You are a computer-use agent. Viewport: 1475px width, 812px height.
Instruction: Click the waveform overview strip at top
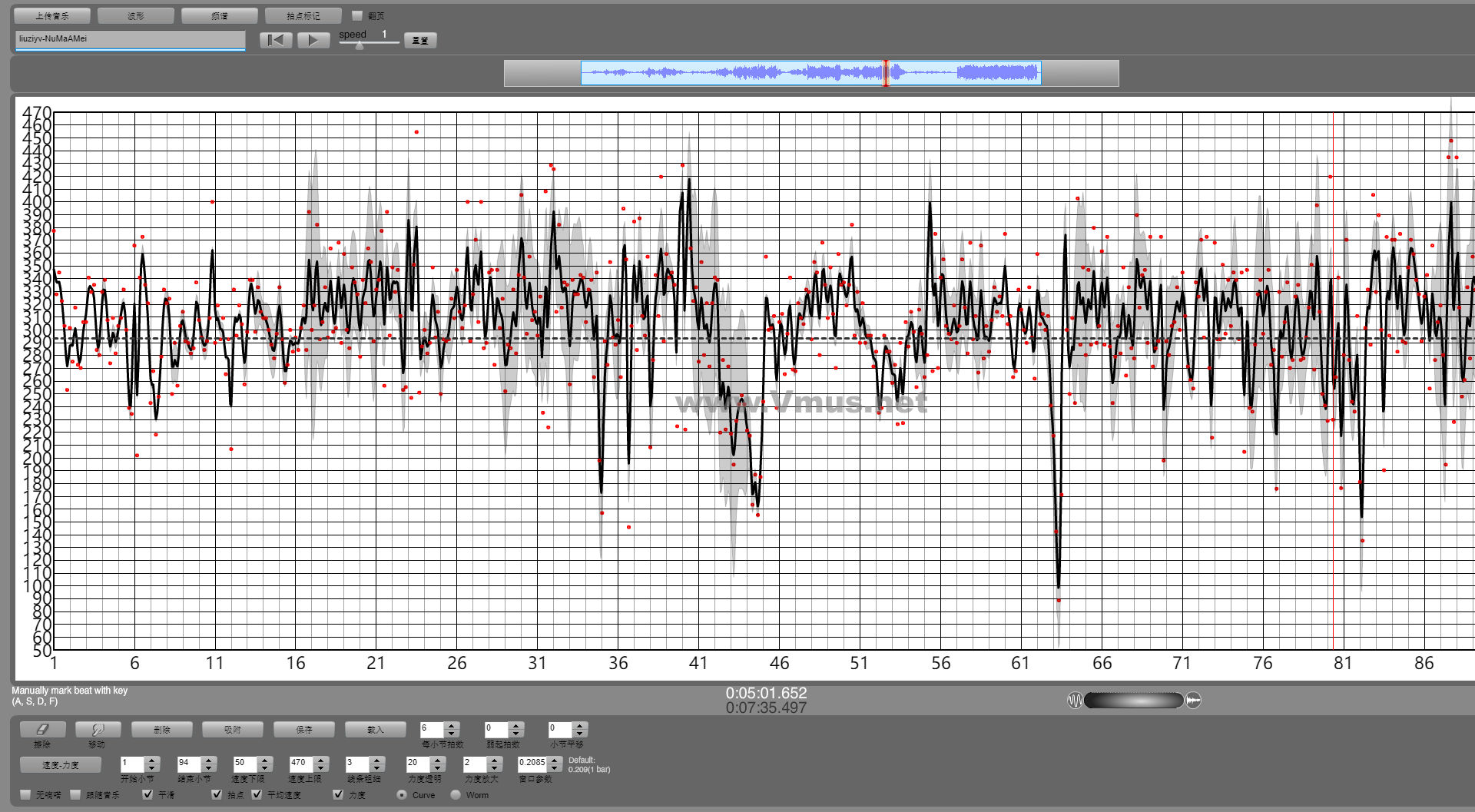[x=811, y=73]
